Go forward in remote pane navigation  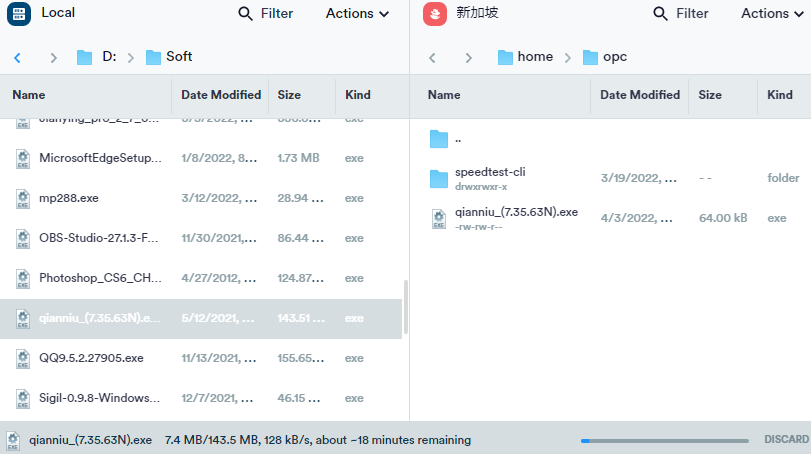[x=469, y=57]
